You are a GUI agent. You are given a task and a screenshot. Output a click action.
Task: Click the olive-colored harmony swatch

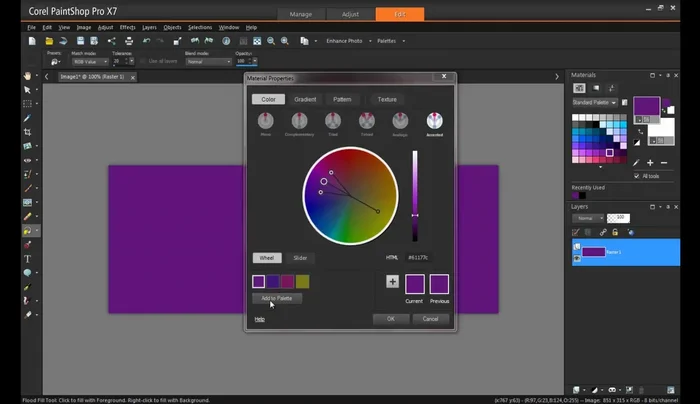click(303, 282)
